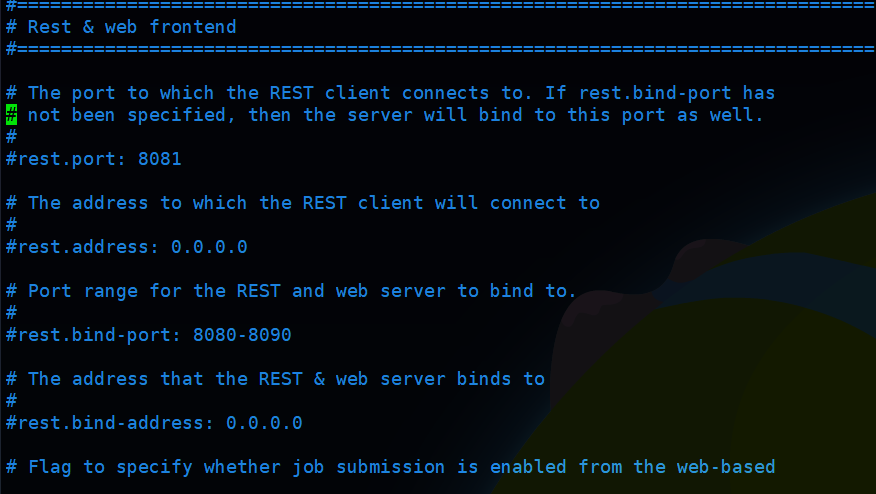Click the word 'REST' in first comment line
This screenshot has height=494, width=876.
tap(292, 93)
